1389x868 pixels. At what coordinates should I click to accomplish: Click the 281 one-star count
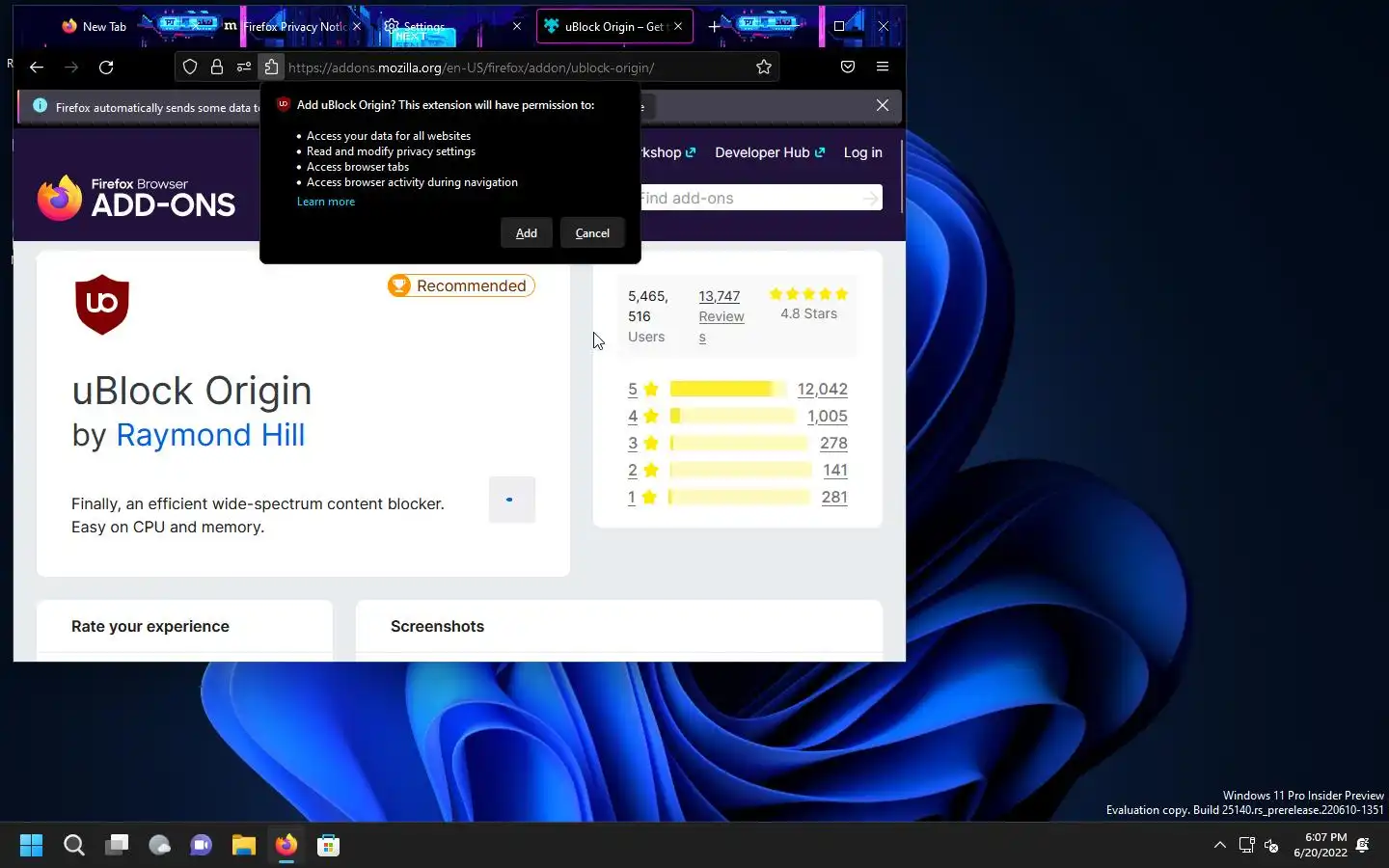pos(834,497)
